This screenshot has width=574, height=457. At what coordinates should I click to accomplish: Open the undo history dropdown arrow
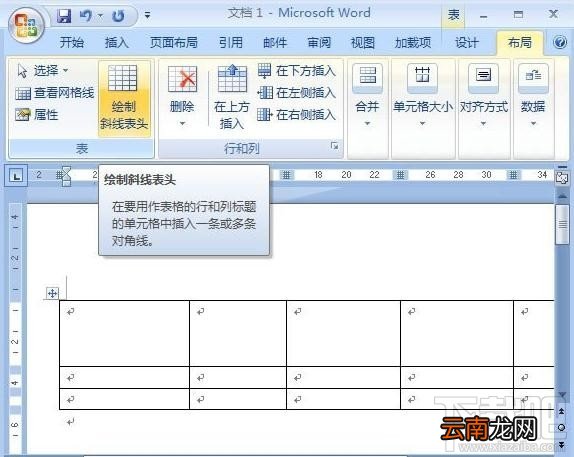click(100, 16)
